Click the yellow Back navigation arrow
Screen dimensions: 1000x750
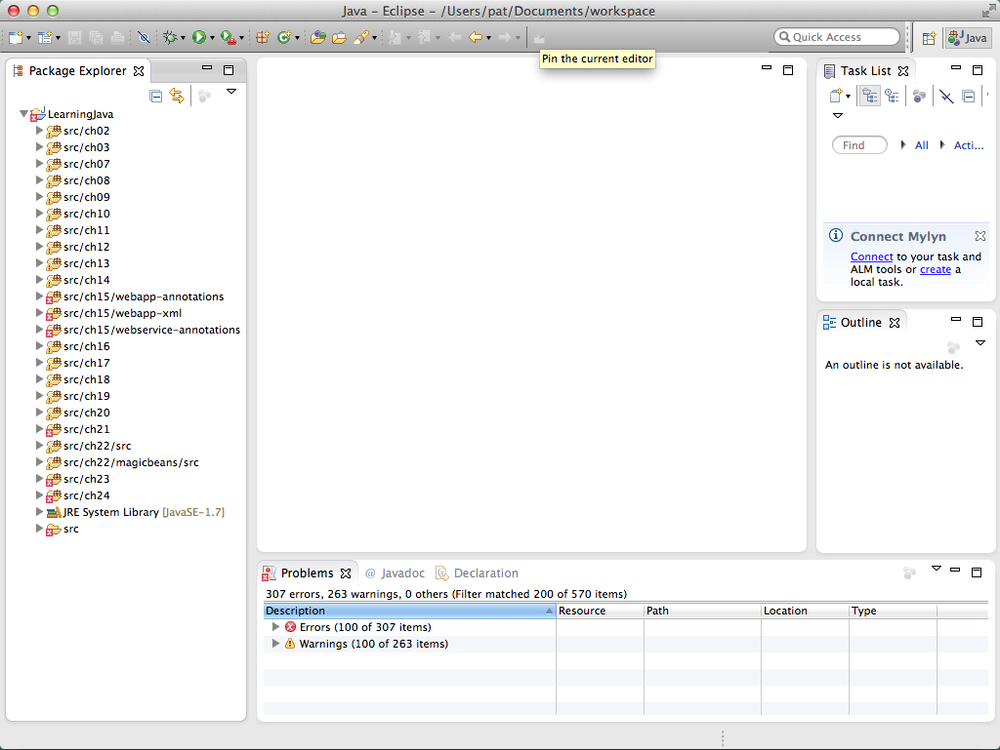[x=475, y=38]
